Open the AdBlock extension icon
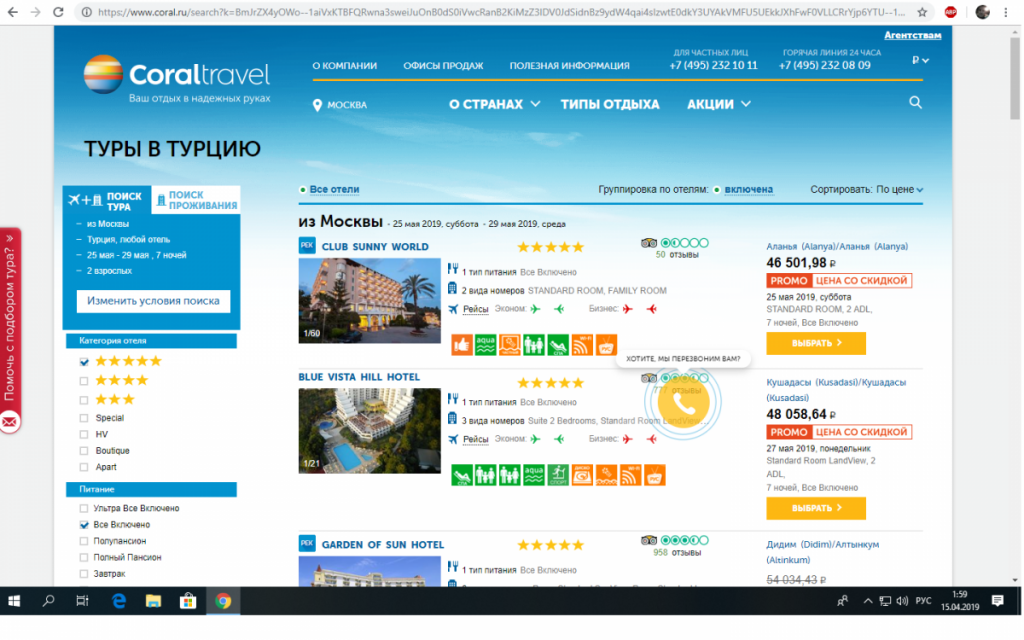Image resolution: width=1024 pixels, height=640 pixels. coord(951,12)
